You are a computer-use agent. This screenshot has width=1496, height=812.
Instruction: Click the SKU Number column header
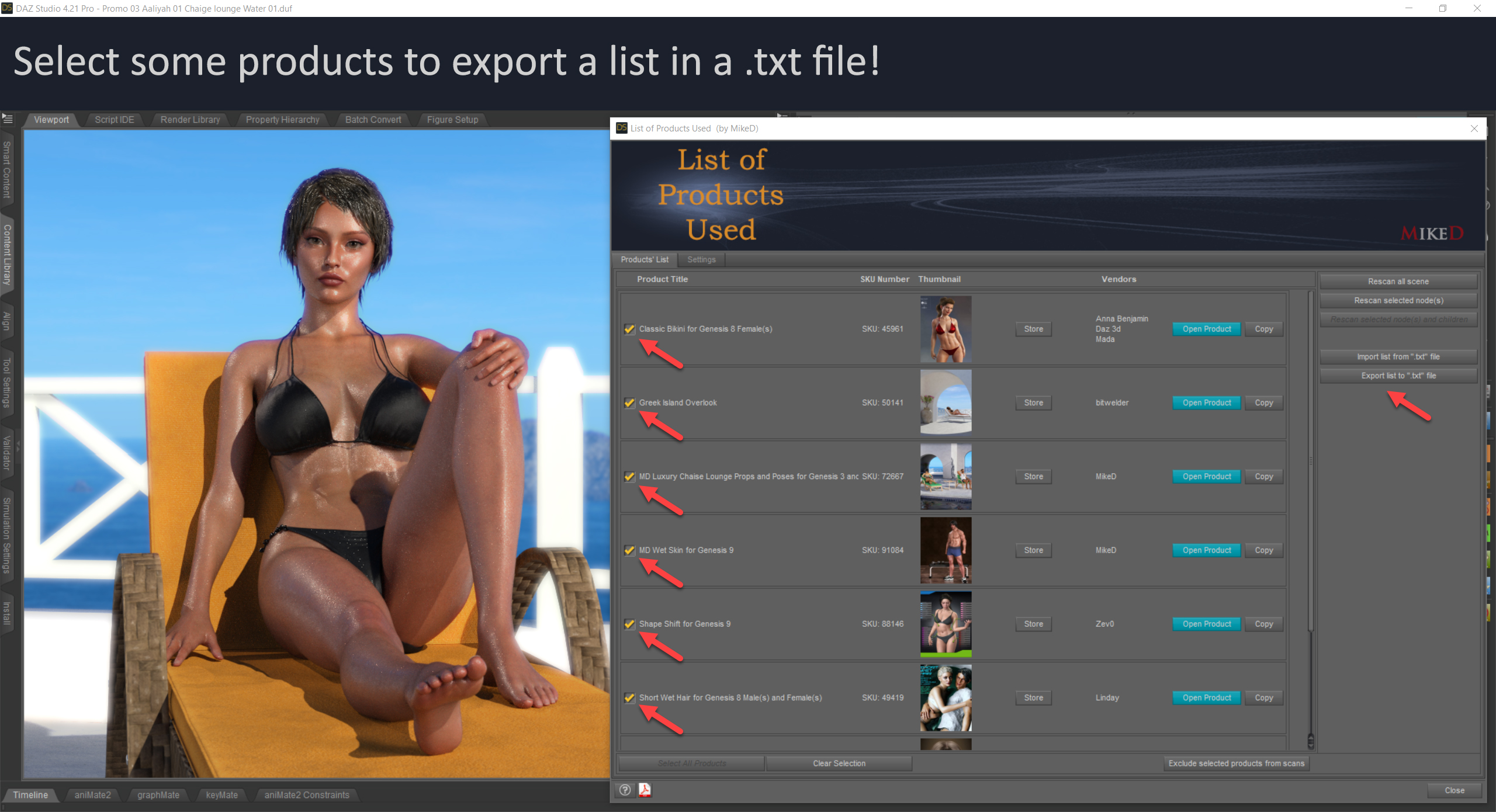coord(884,279)
